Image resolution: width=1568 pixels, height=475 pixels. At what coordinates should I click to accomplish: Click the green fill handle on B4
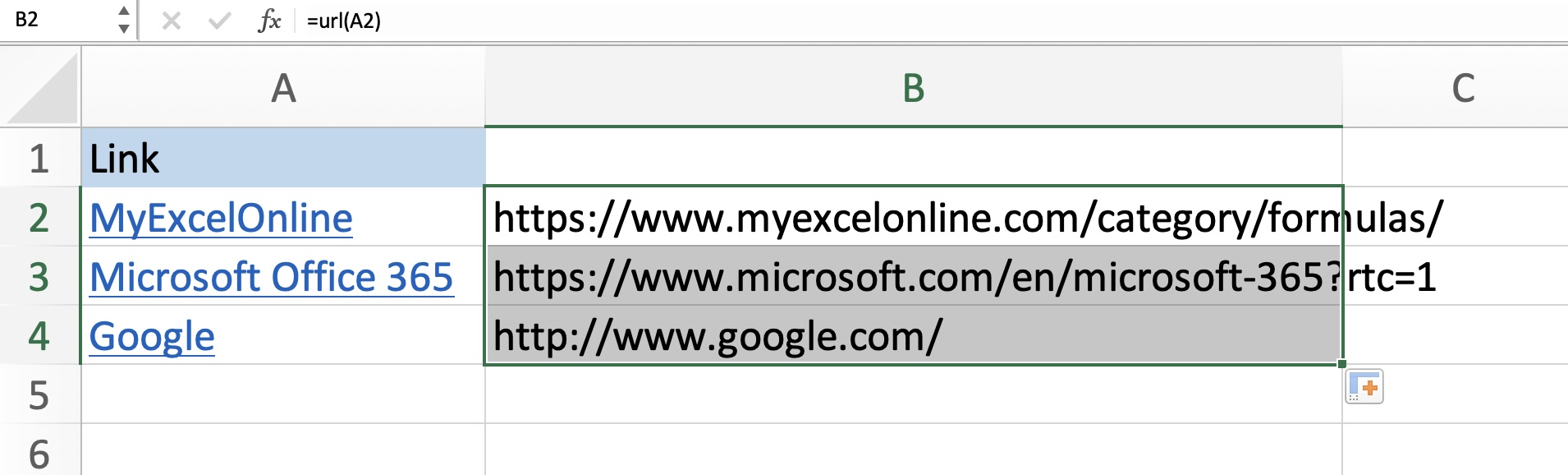coord(1341,363)
